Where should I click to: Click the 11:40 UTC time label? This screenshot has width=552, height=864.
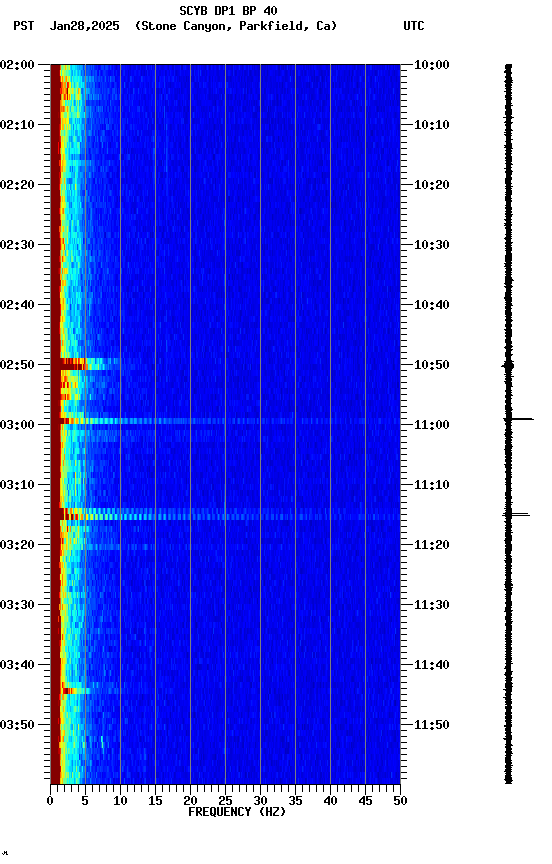(x=431, y=665)
